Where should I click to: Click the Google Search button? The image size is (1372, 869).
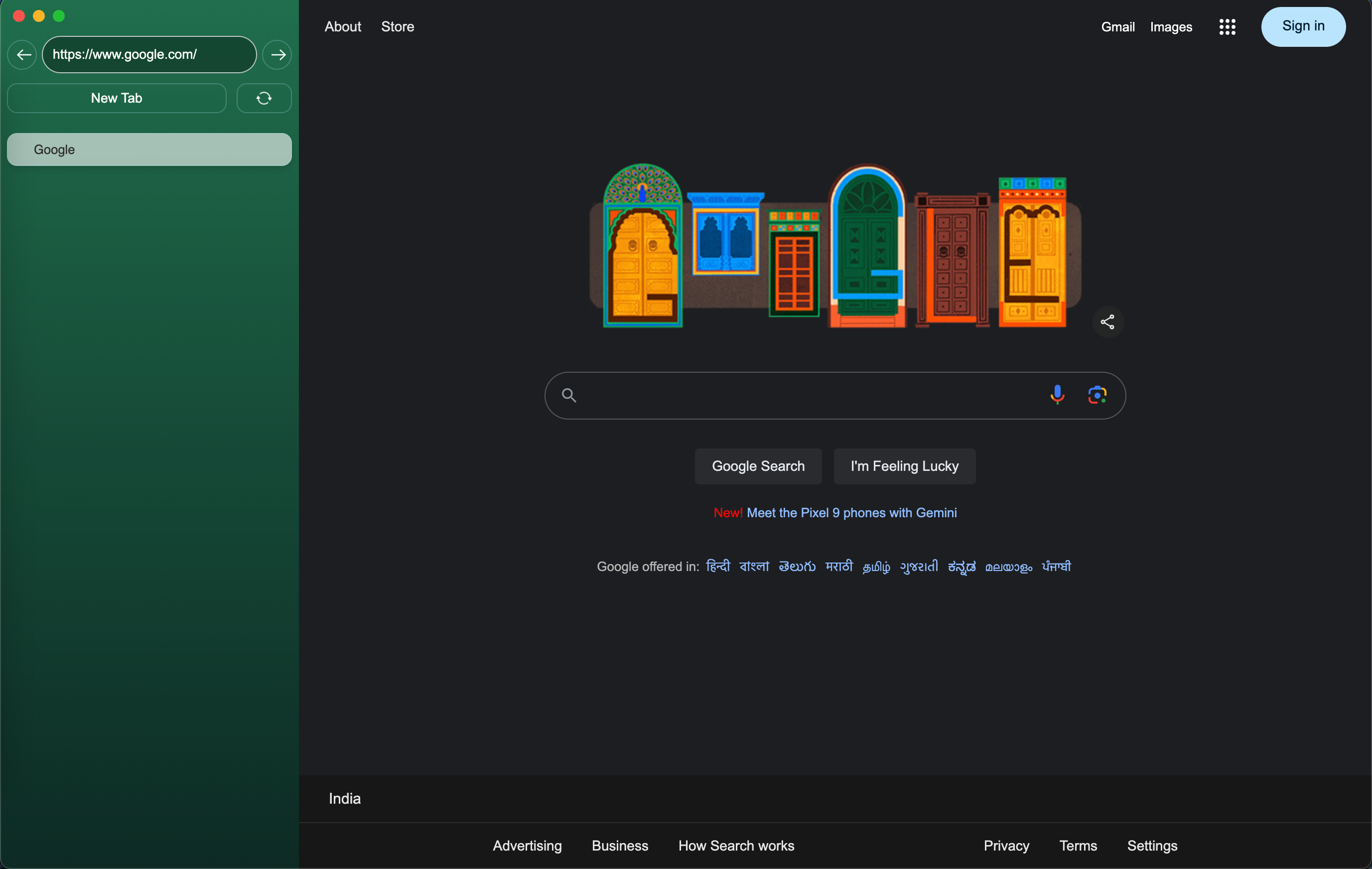(x=758, y=466)
